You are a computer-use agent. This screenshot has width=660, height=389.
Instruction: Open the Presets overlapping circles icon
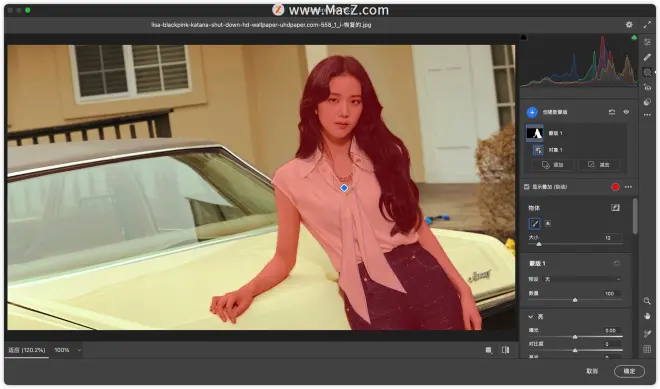point(647,102)
